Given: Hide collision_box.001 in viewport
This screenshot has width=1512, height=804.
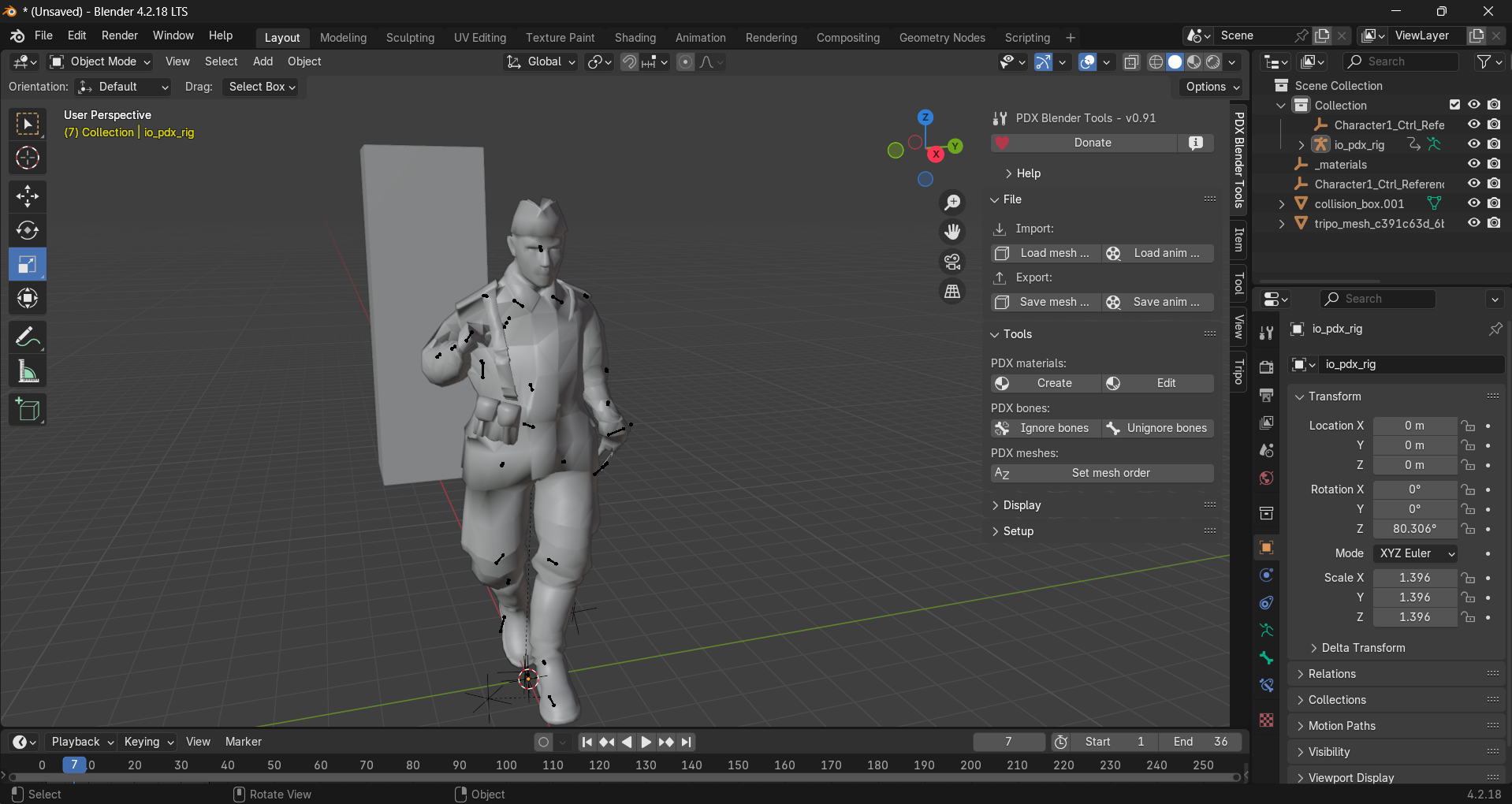Looking at the screenshot, I should (1473, 203).
